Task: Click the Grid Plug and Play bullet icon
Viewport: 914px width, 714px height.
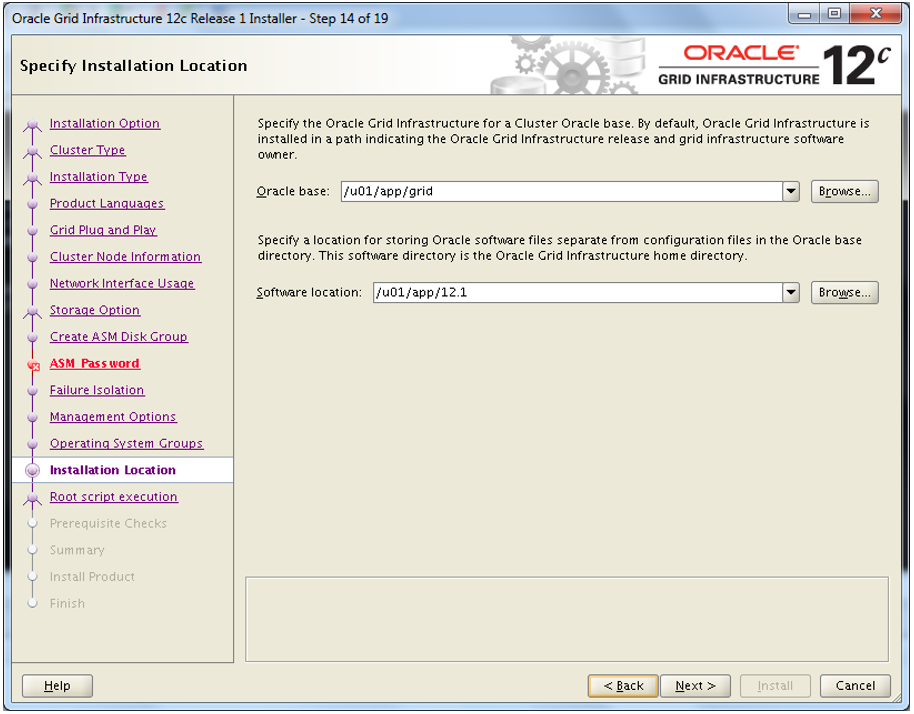Action: pyautogui.click(x=33, y=231)
